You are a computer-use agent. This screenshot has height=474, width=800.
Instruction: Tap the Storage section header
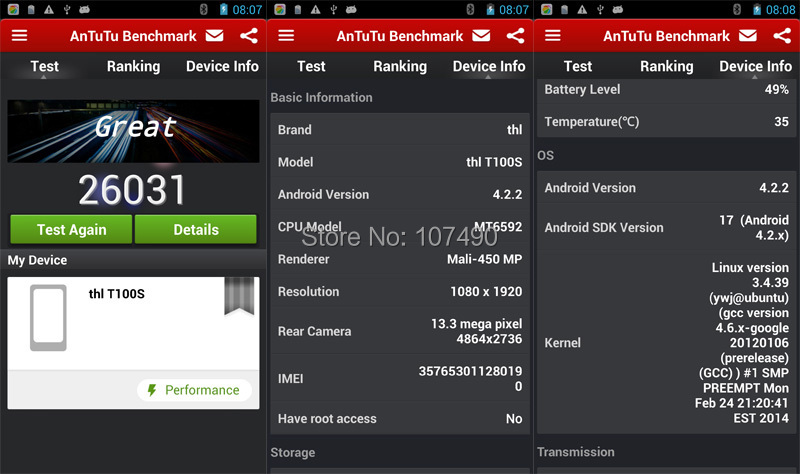293,453
